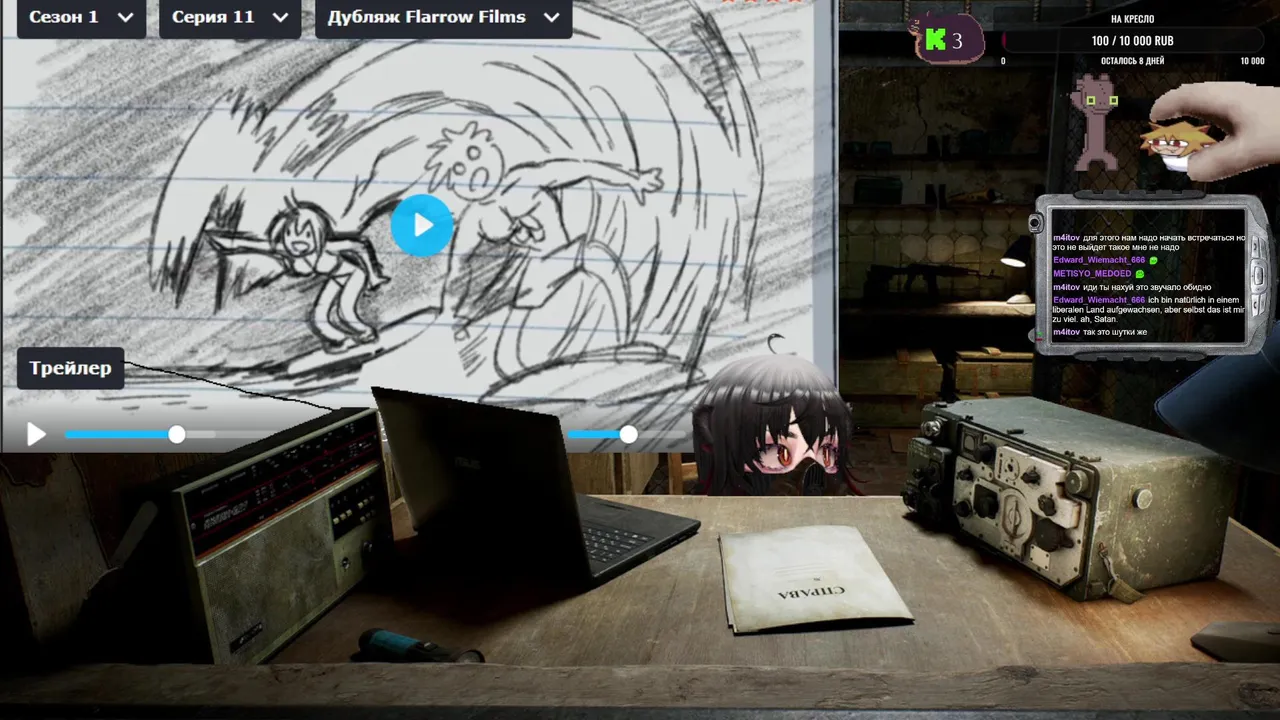Click the small play icon in player controls
This screenshot has width=1280, height=720.
coord(36,434)
